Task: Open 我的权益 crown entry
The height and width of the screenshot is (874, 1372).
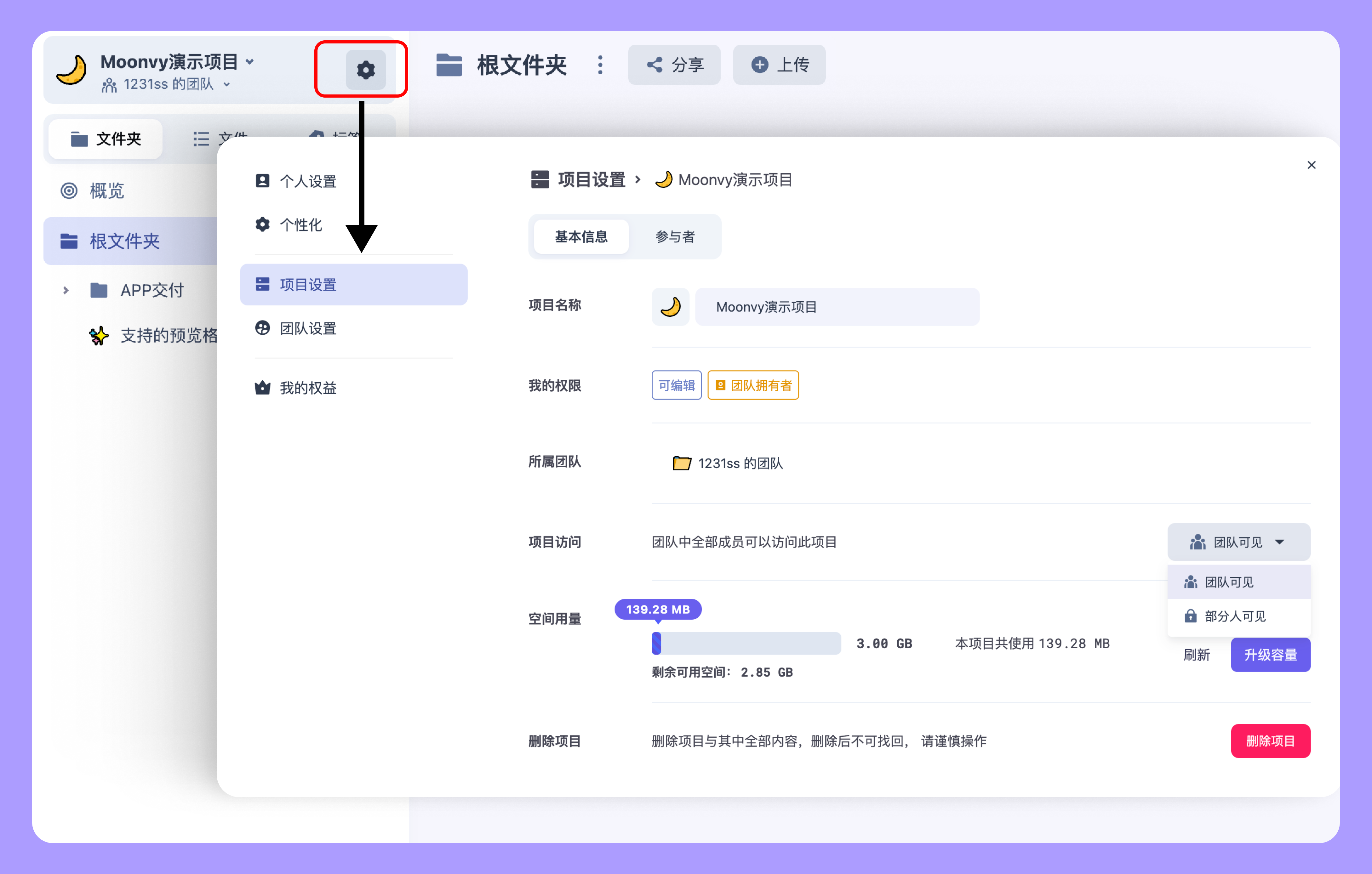Action: click(308, 388)
